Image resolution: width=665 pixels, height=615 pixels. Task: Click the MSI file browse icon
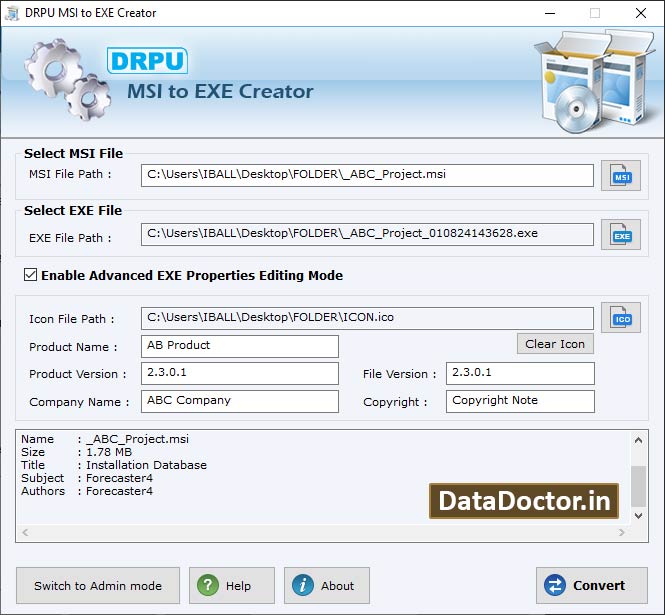[620, 176]
